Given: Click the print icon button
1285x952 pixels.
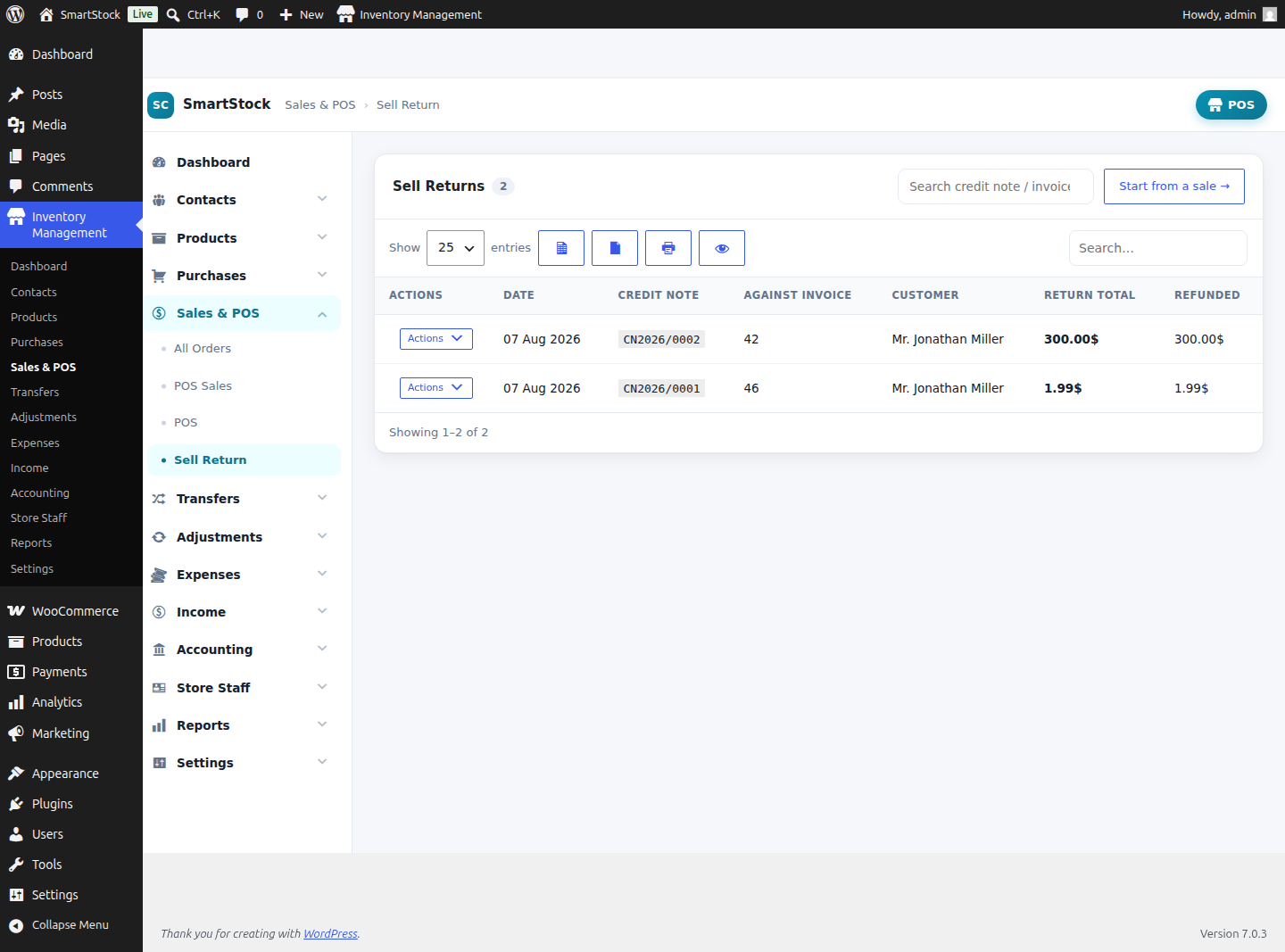Looking at the screenshot, I should pyautogui.click(x=668, y=248).
